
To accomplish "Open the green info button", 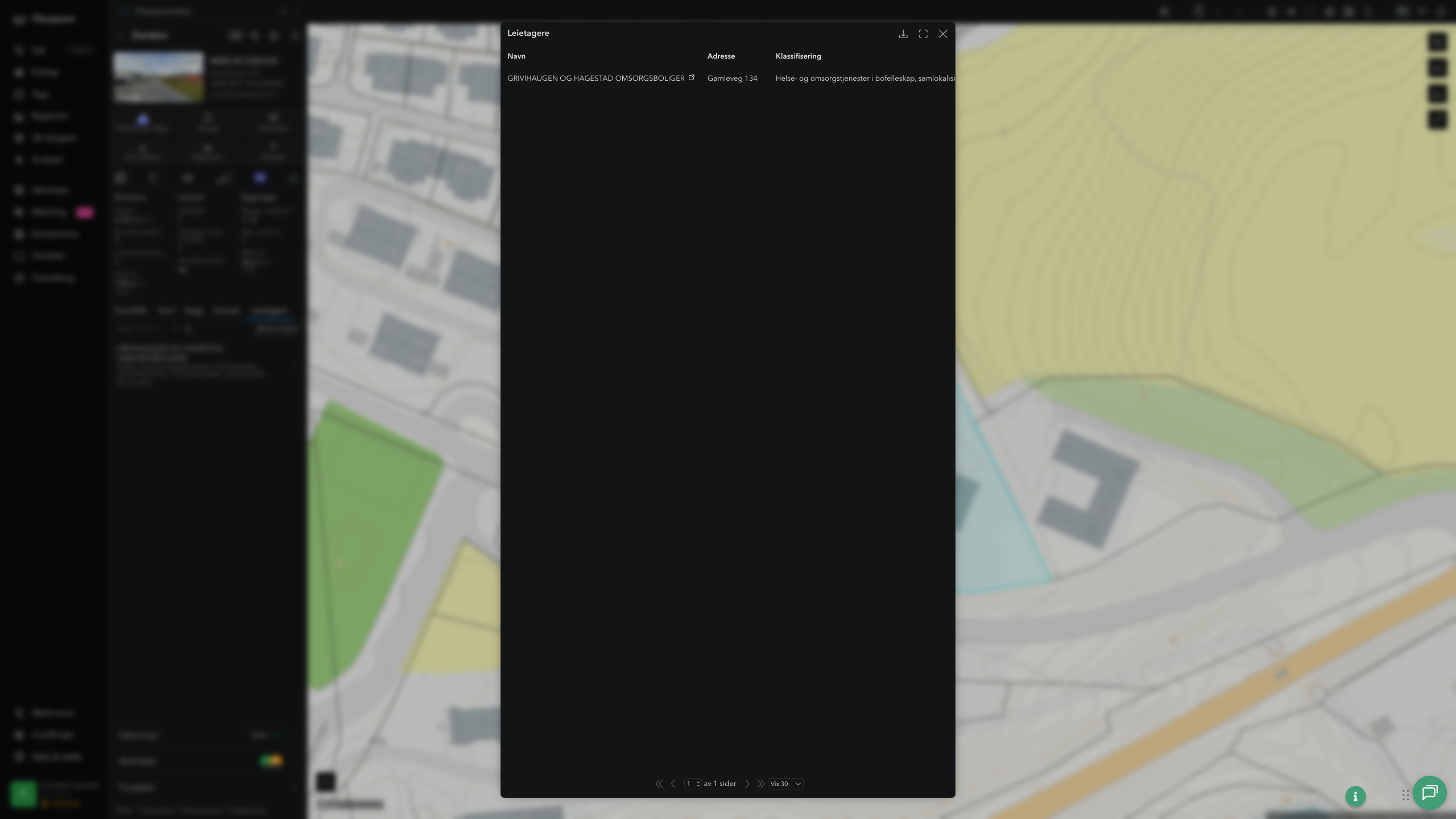I will click(1355, 796).
